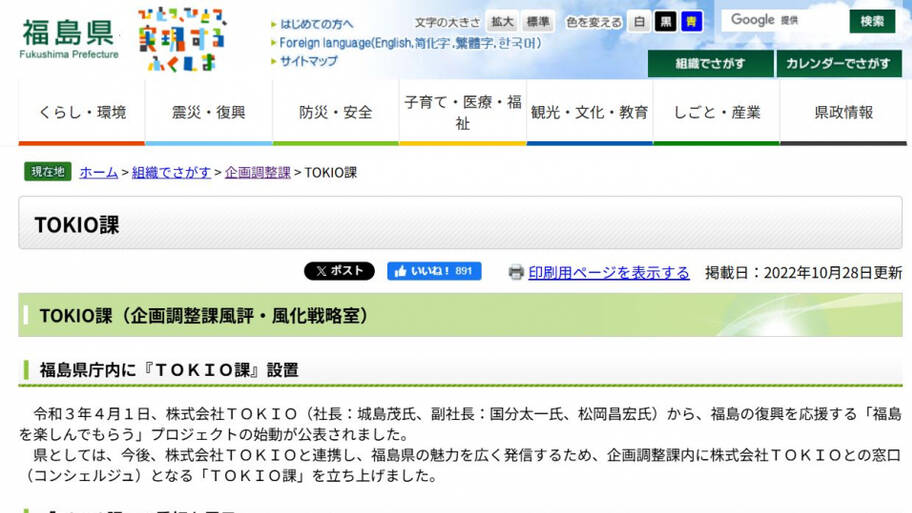Open the 防災・安全 navigation tab
Viewport: 912px width, 513px height.
pos(336,112)
